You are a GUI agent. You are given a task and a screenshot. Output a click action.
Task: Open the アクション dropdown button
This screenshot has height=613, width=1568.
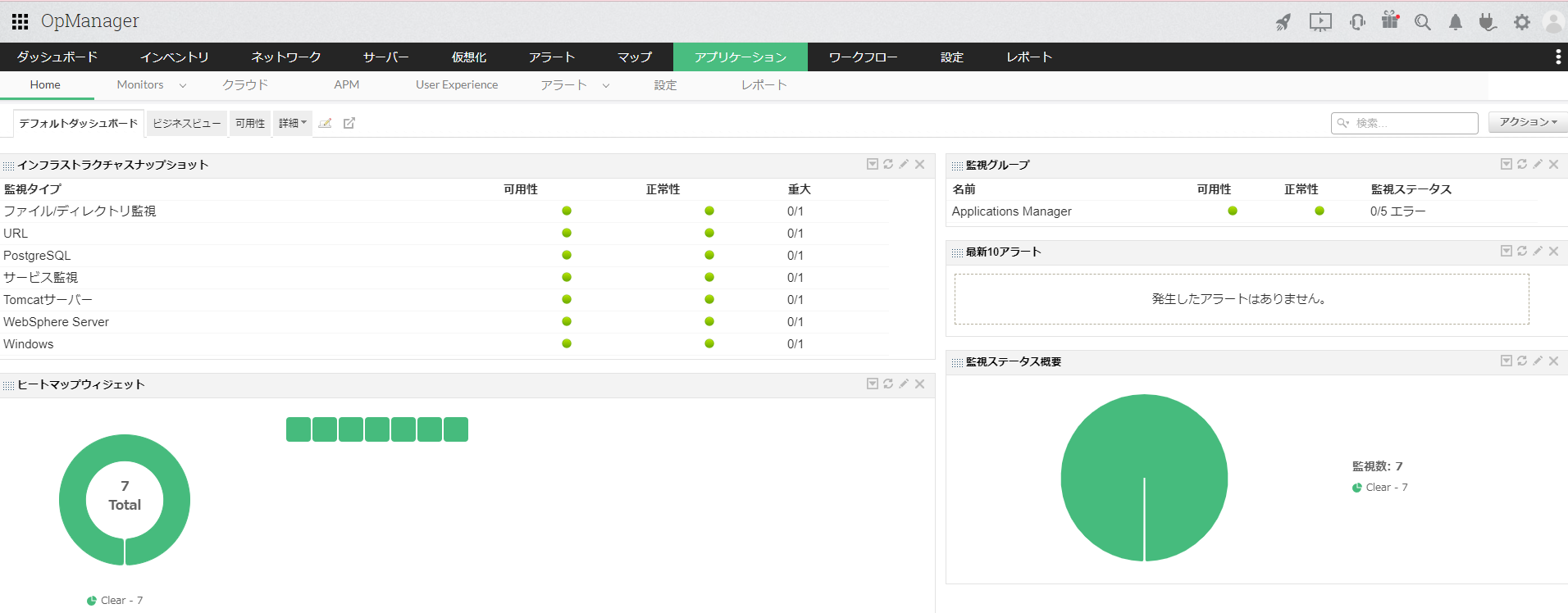tap(1528, 122)
